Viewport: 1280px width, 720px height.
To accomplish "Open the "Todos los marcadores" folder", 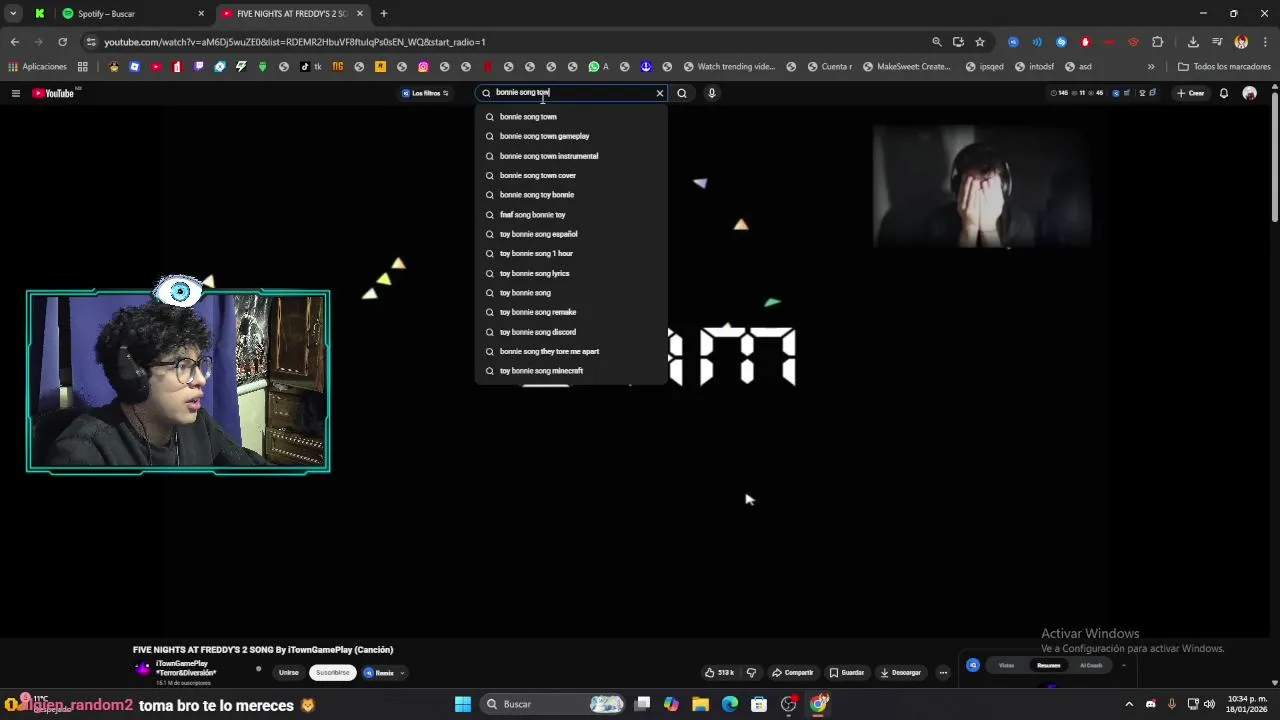I will pos(1224,67).
